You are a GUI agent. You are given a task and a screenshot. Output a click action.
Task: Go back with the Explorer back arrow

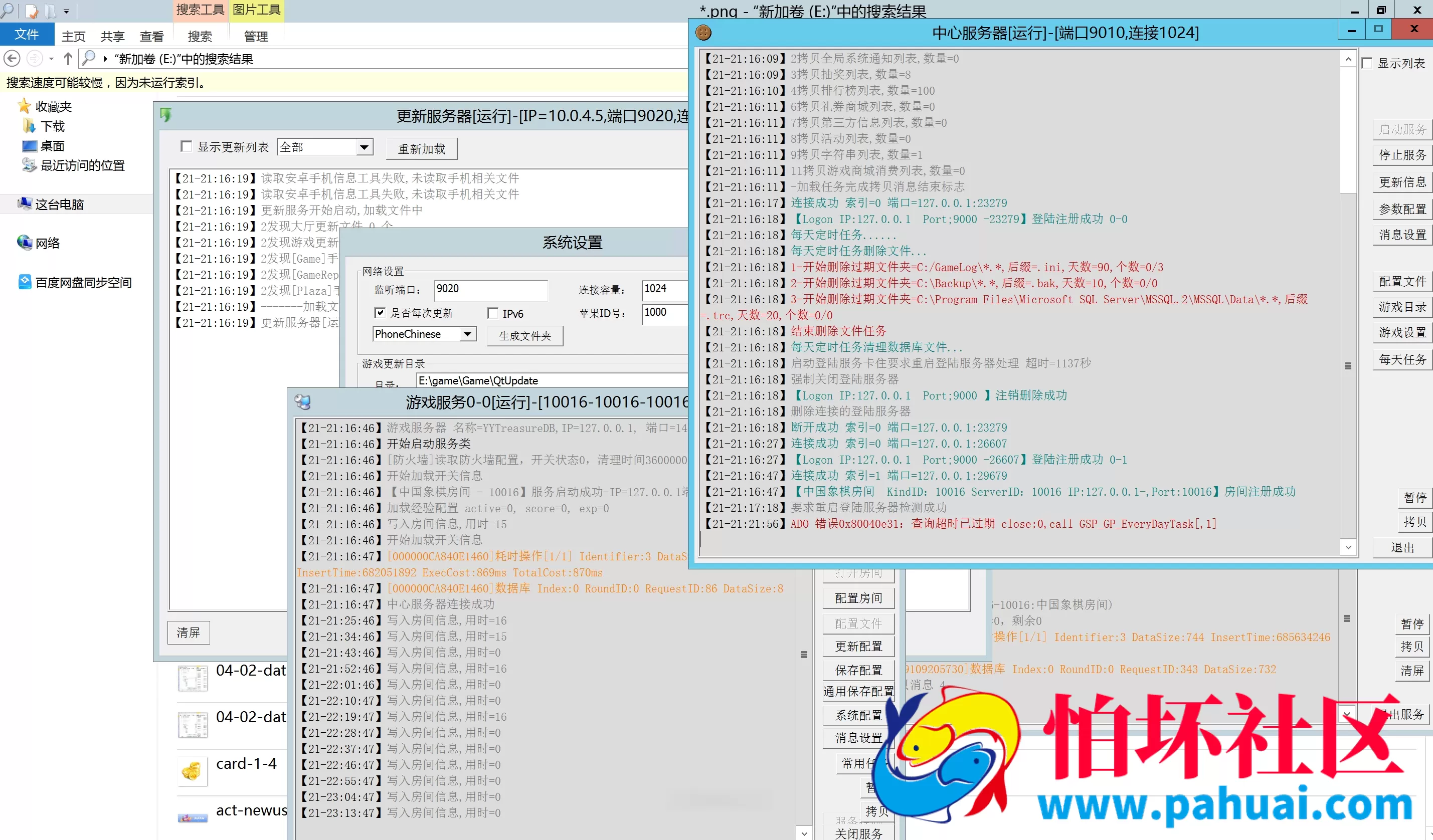(12, 59)
